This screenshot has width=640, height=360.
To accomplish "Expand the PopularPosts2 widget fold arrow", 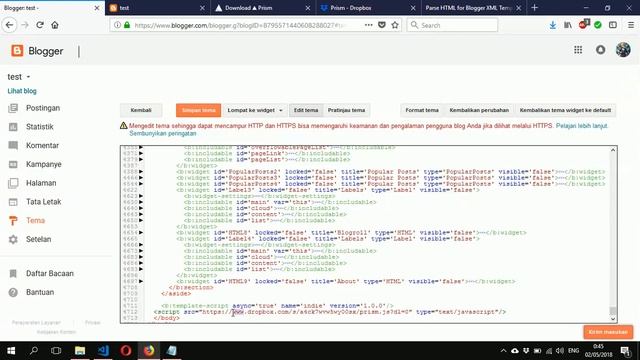I will [x=141, y=172].
